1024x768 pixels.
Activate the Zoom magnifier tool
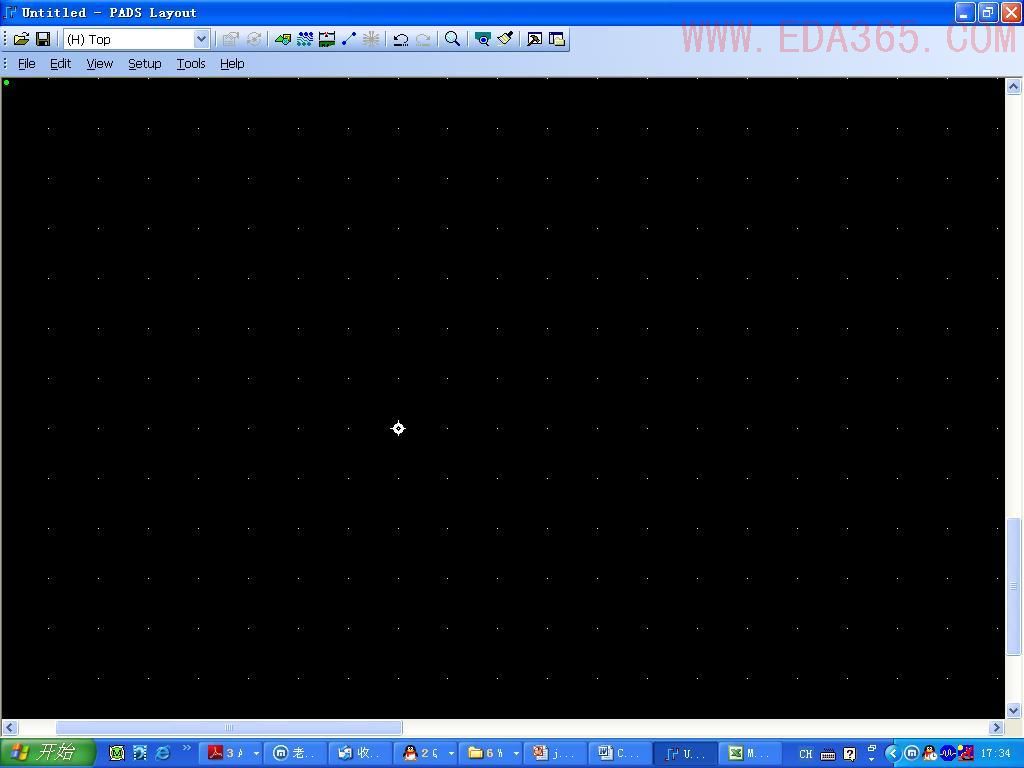coord(452,39)
